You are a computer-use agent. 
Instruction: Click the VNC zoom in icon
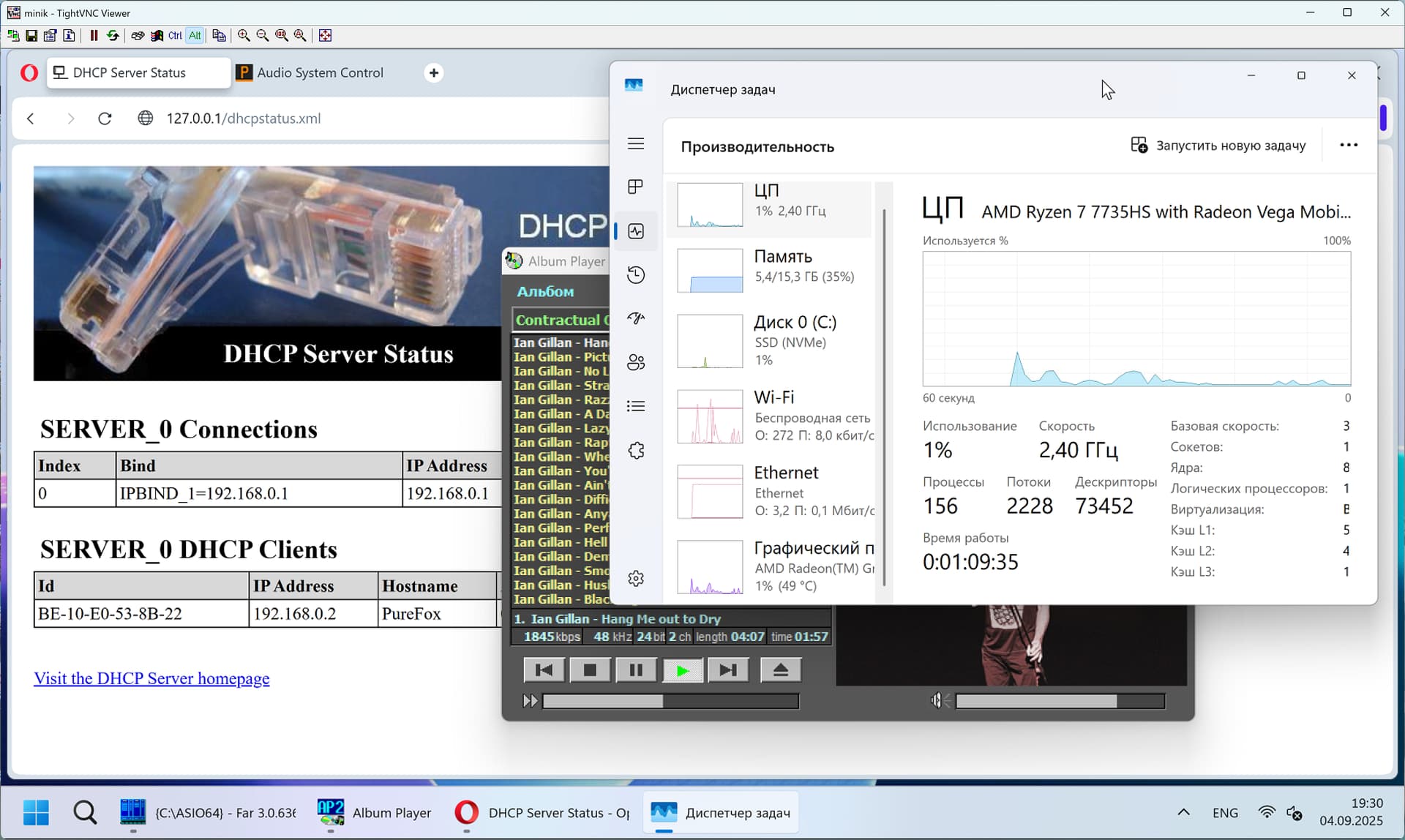coord(244,35)
